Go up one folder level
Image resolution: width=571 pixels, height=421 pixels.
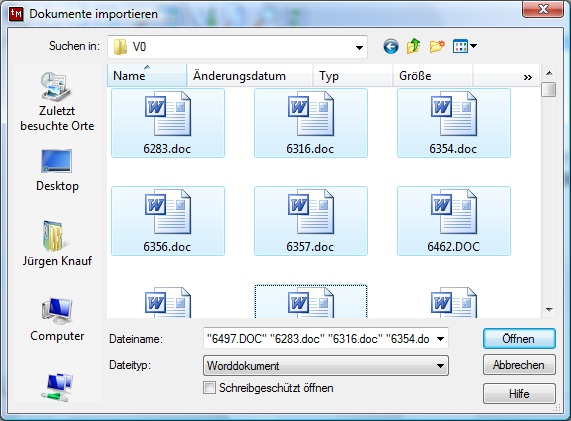[x=414, y=47]
